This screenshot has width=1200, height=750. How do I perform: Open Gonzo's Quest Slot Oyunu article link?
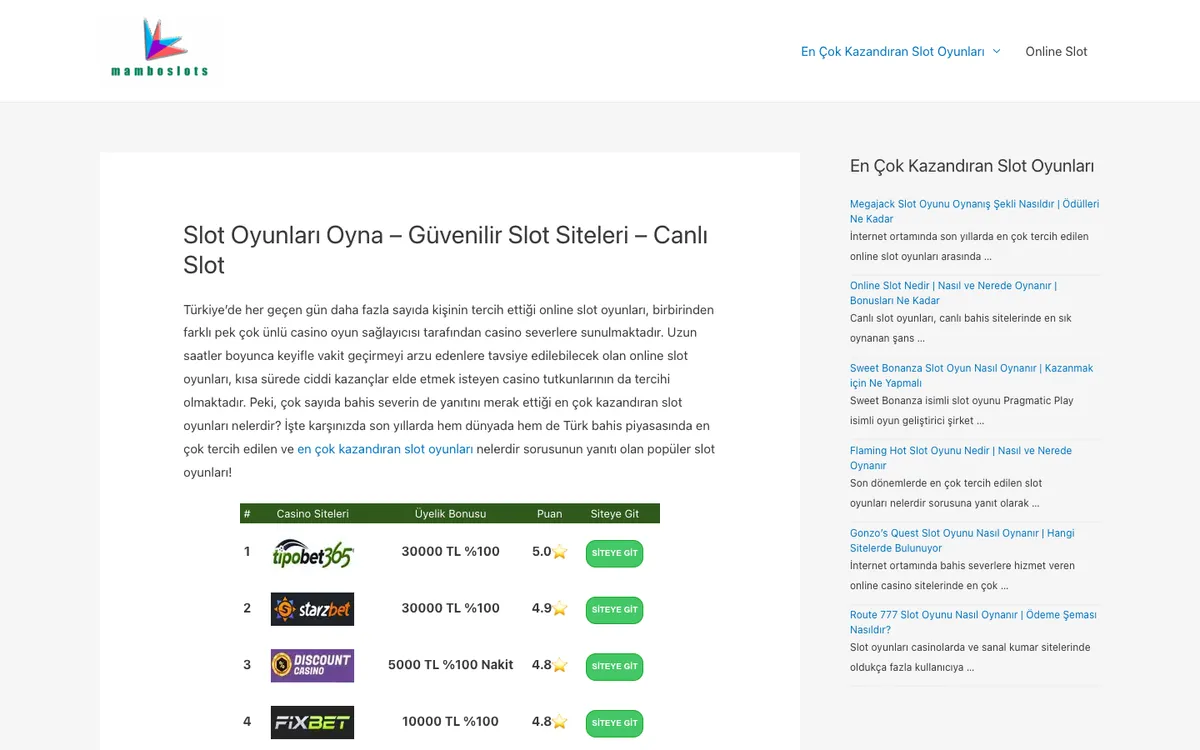962,540
